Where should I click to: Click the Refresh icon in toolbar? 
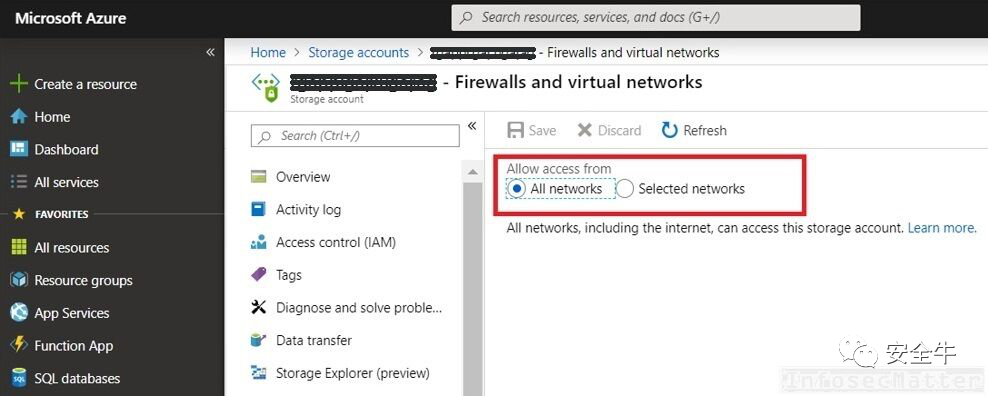[669, 130]
